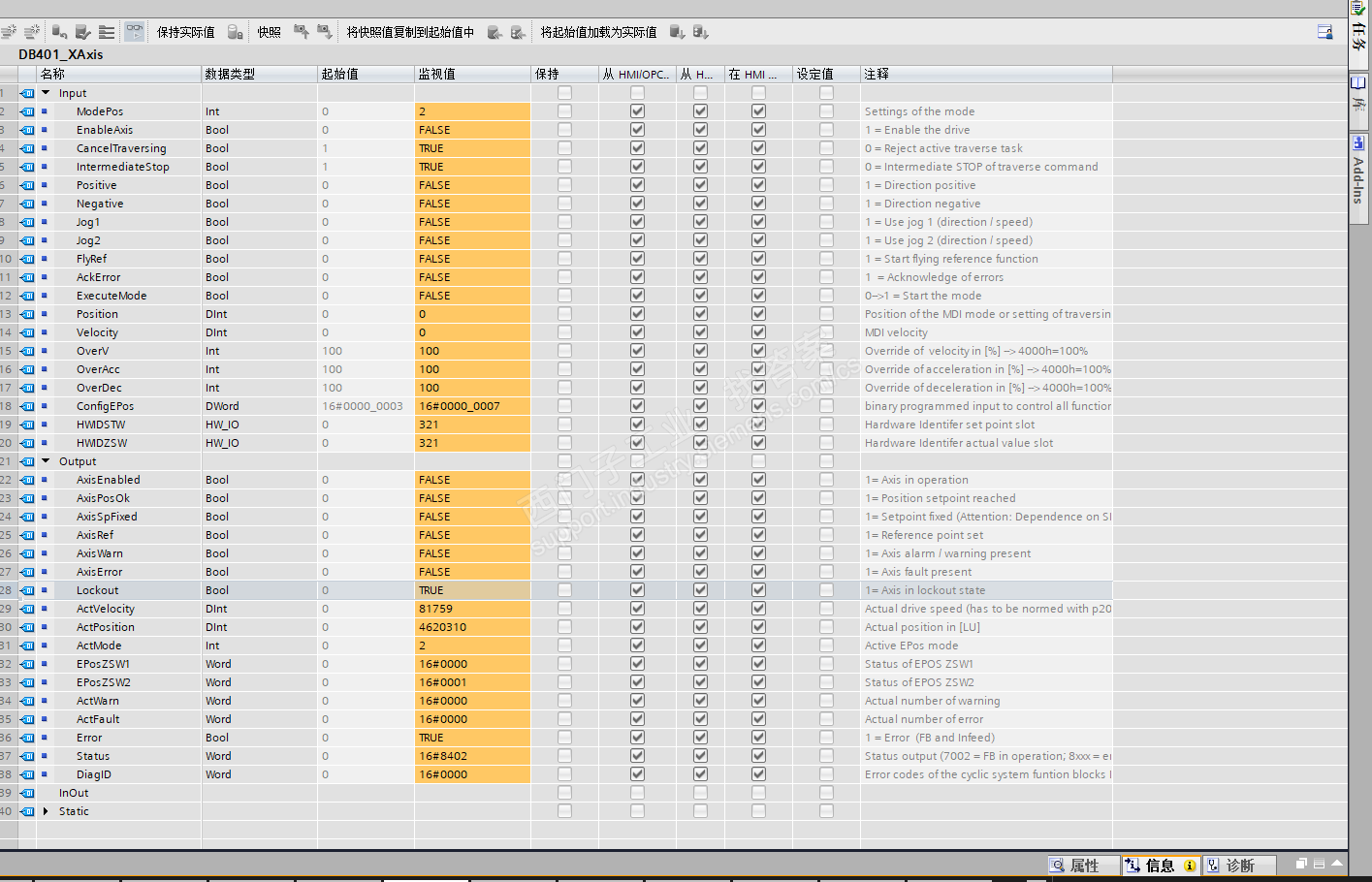Click first icon after 将起始值加载为实际值
1372x882 pixels.
(677, 32)
